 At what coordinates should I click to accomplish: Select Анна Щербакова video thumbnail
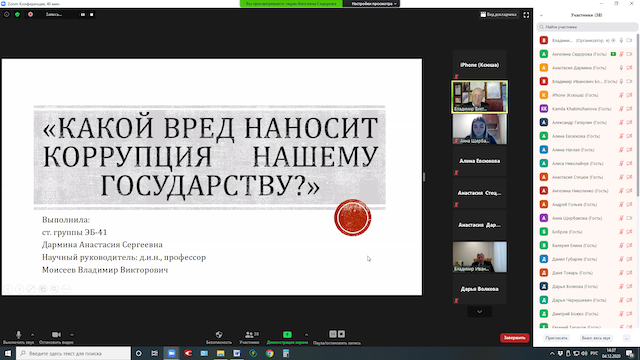[x=479, y=129]
